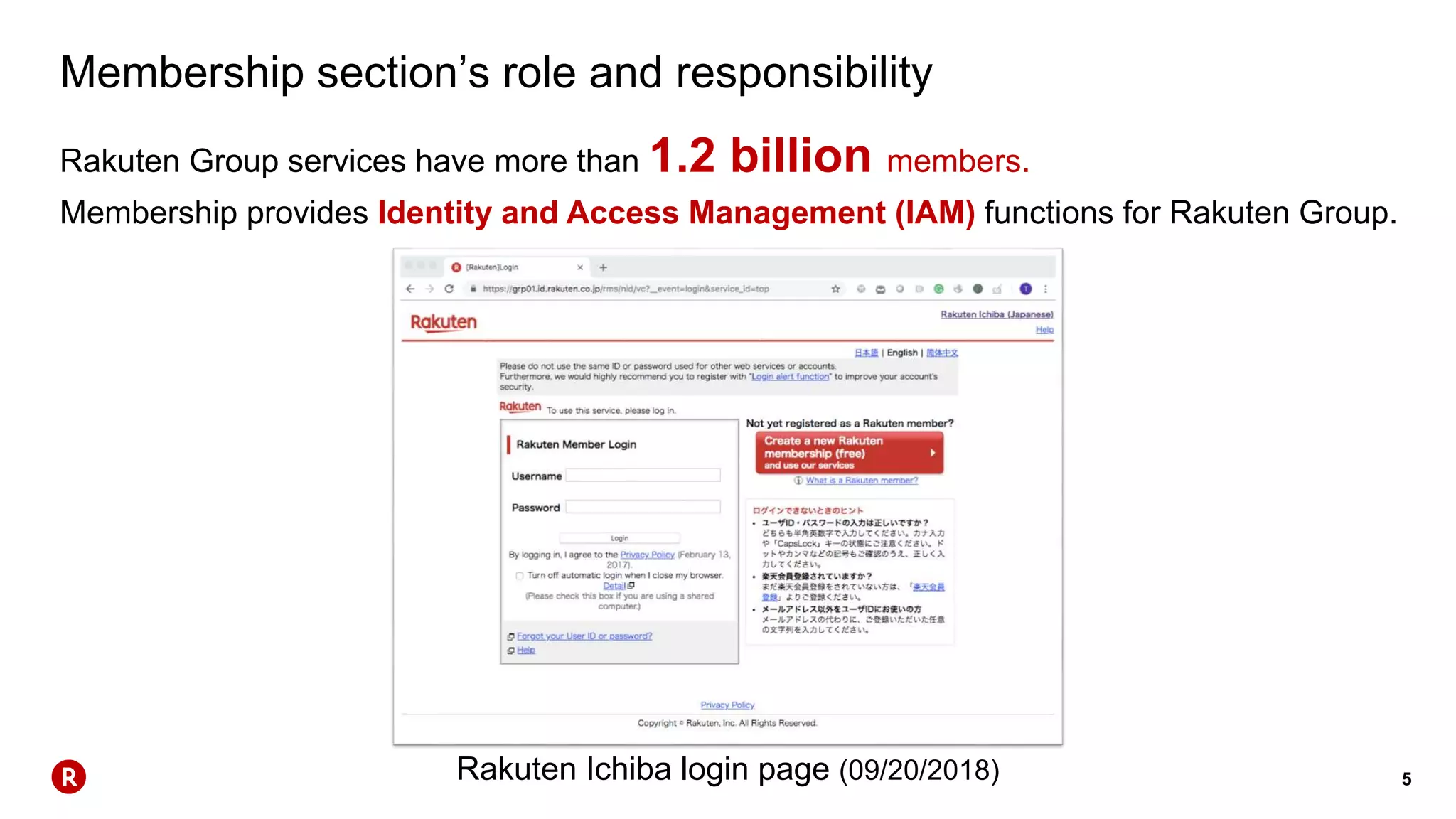Screen dimensions: 1456x819
Task: Click the red 1.2 billion text
Action: (x=760, y=156)
